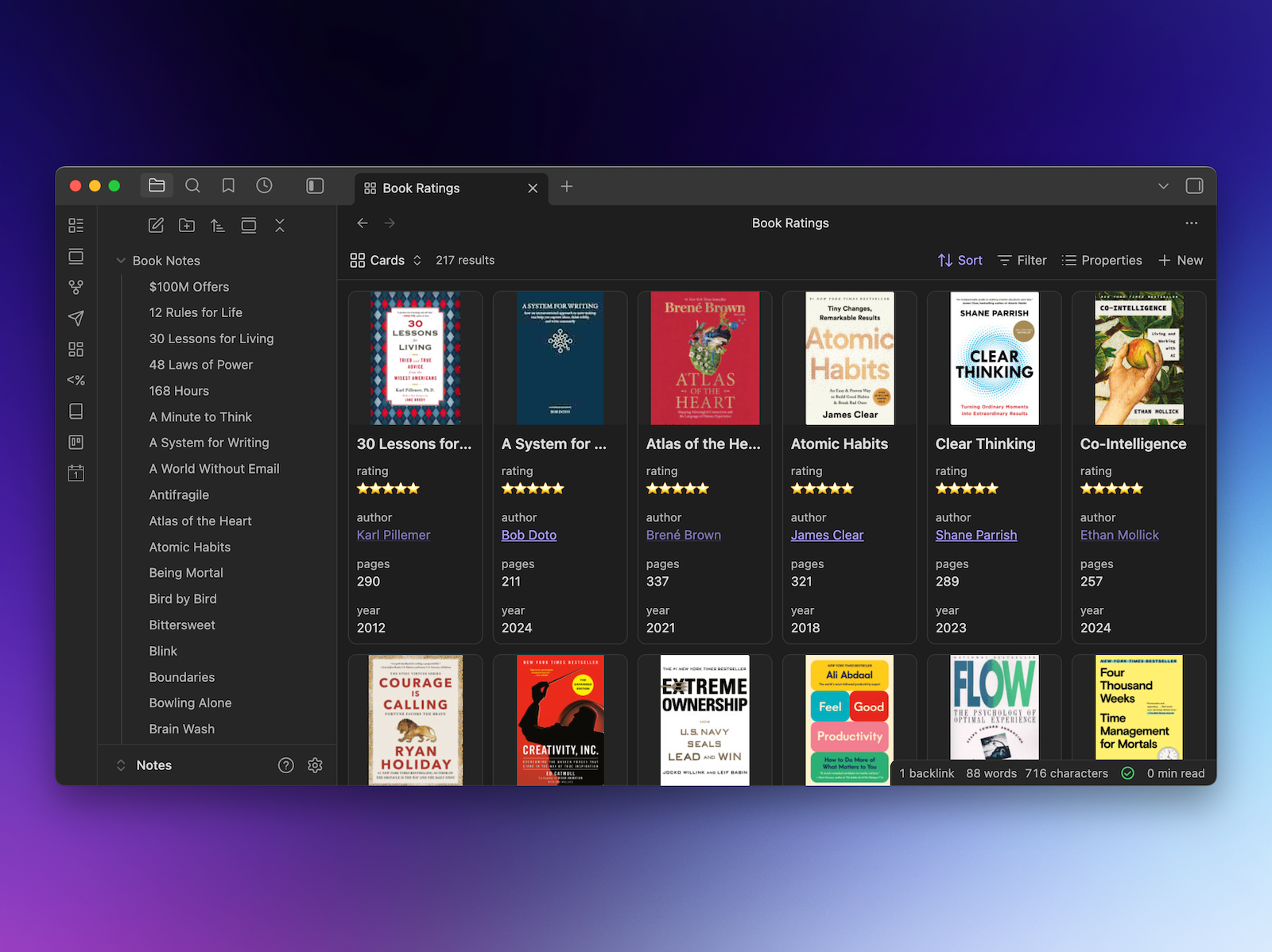Click the Sort button
1272x952 pixels.
pyautogui.click(x=960, y=261)
